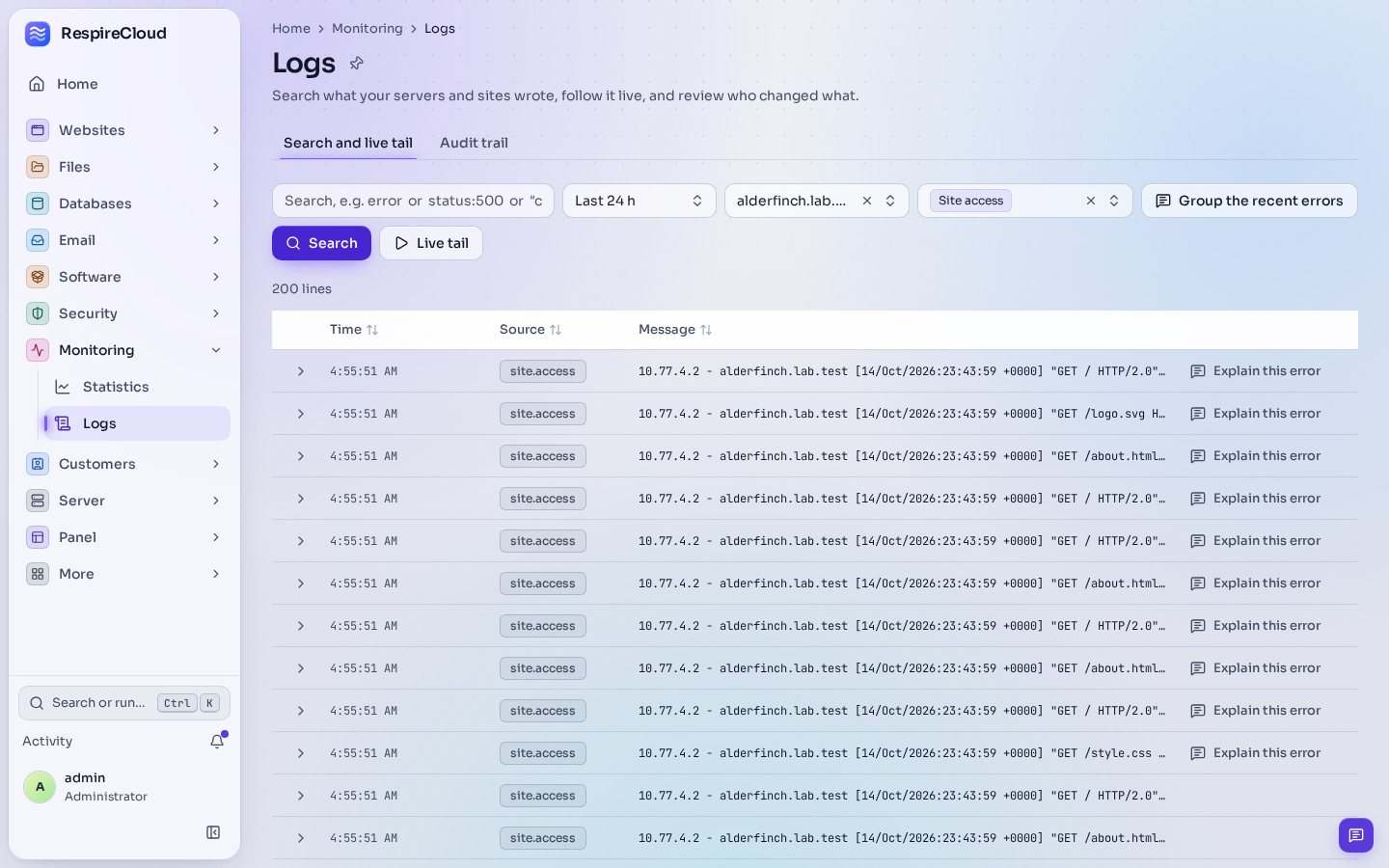Expand the GET /style.css log row
This screenshot has width=1389, height=868.
coord(301,753)
